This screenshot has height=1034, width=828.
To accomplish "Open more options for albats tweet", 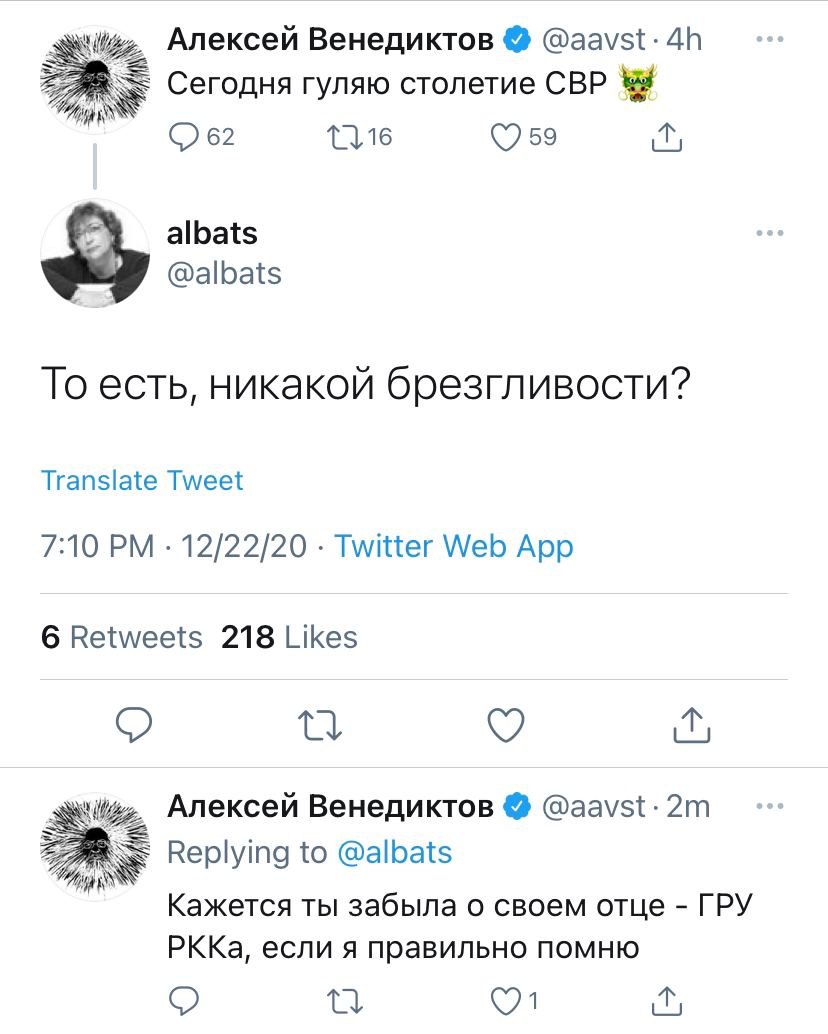I will [x=769, y=234].
